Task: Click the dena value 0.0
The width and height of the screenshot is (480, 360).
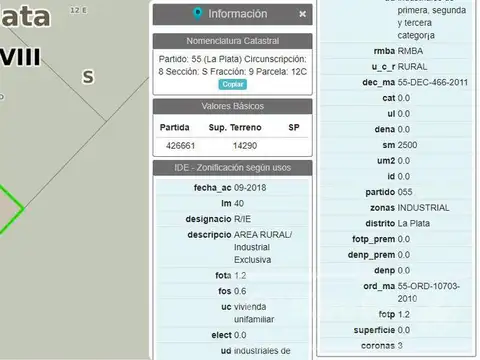Action: 404,129
